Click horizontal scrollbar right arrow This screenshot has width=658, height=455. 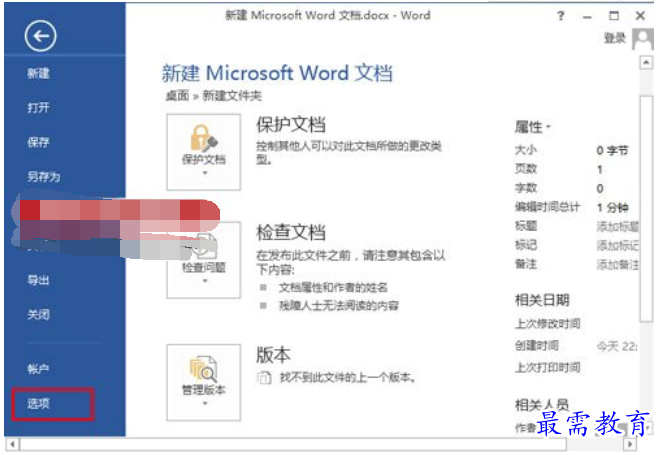point(629,444)
